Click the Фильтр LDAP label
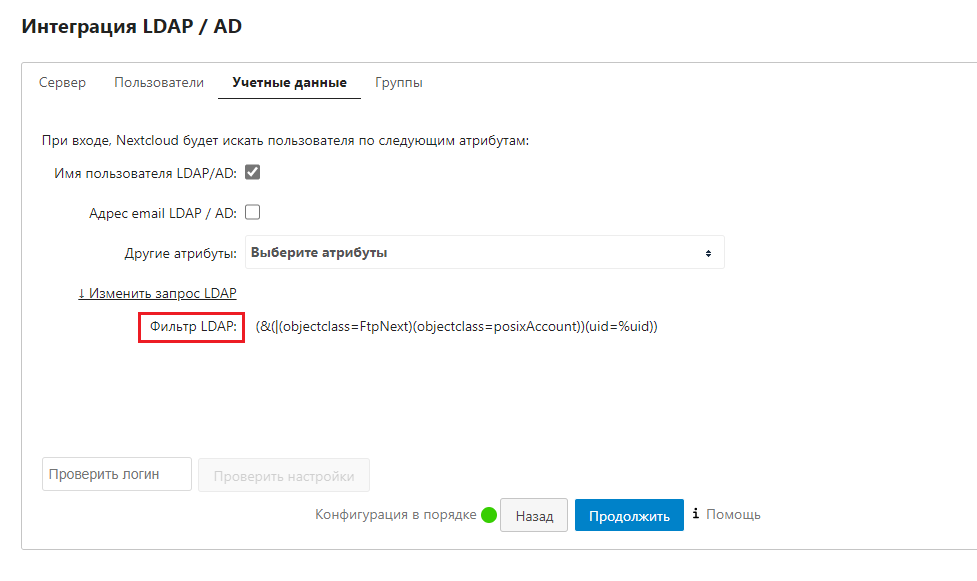The height and width of the screenshot is (581, 977). tap(192, 327)
